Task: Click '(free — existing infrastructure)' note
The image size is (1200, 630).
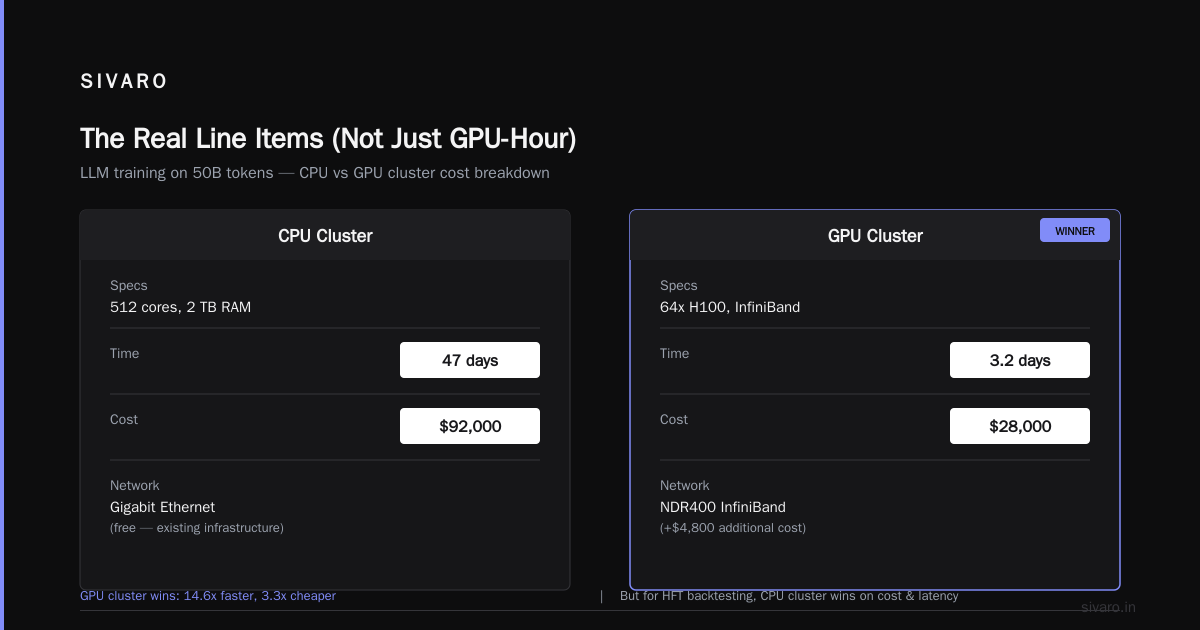Action: tap(197, 528)
